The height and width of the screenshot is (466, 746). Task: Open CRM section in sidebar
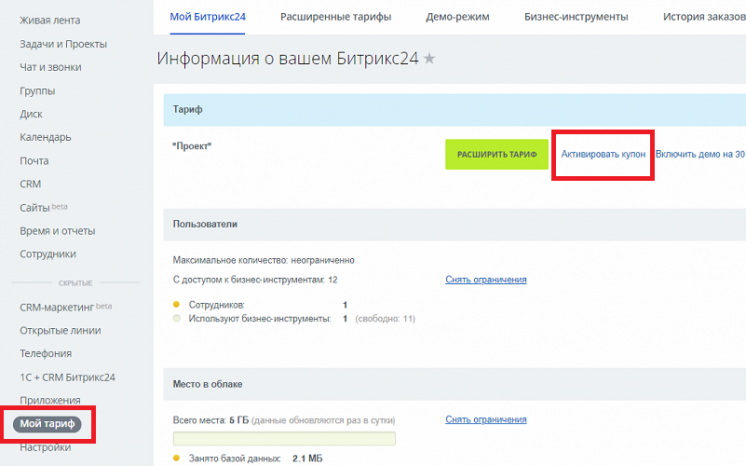(x=30, y=184)
